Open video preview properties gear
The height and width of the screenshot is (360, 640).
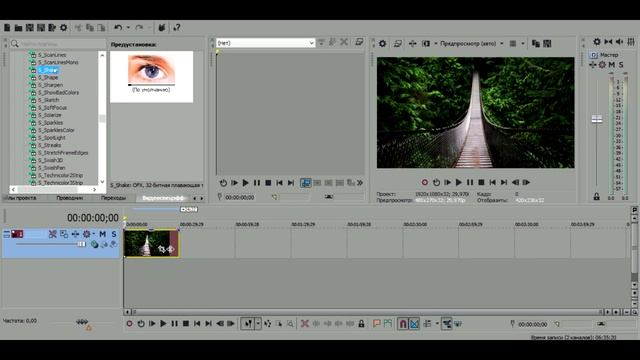382,43
